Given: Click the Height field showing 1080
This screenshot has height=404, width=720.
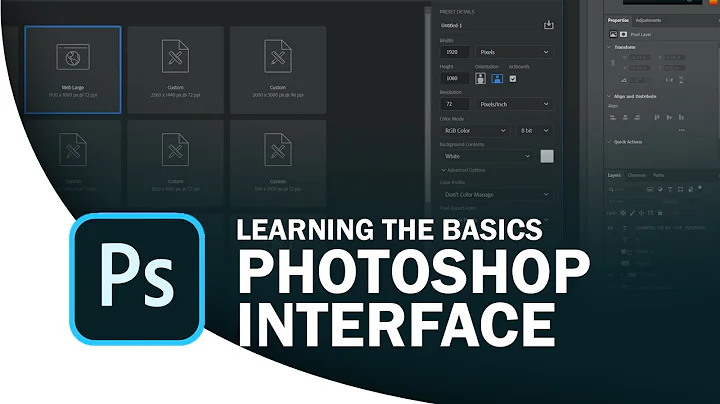Looking at the screenshot, I should 455,79.
